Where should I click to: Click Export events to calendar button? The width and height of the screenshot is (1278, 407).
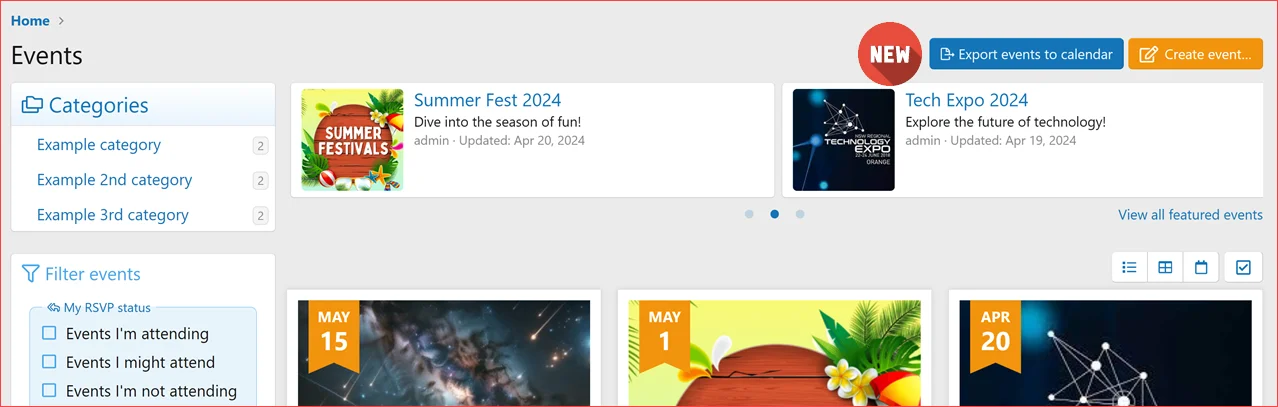(1026, 54)
